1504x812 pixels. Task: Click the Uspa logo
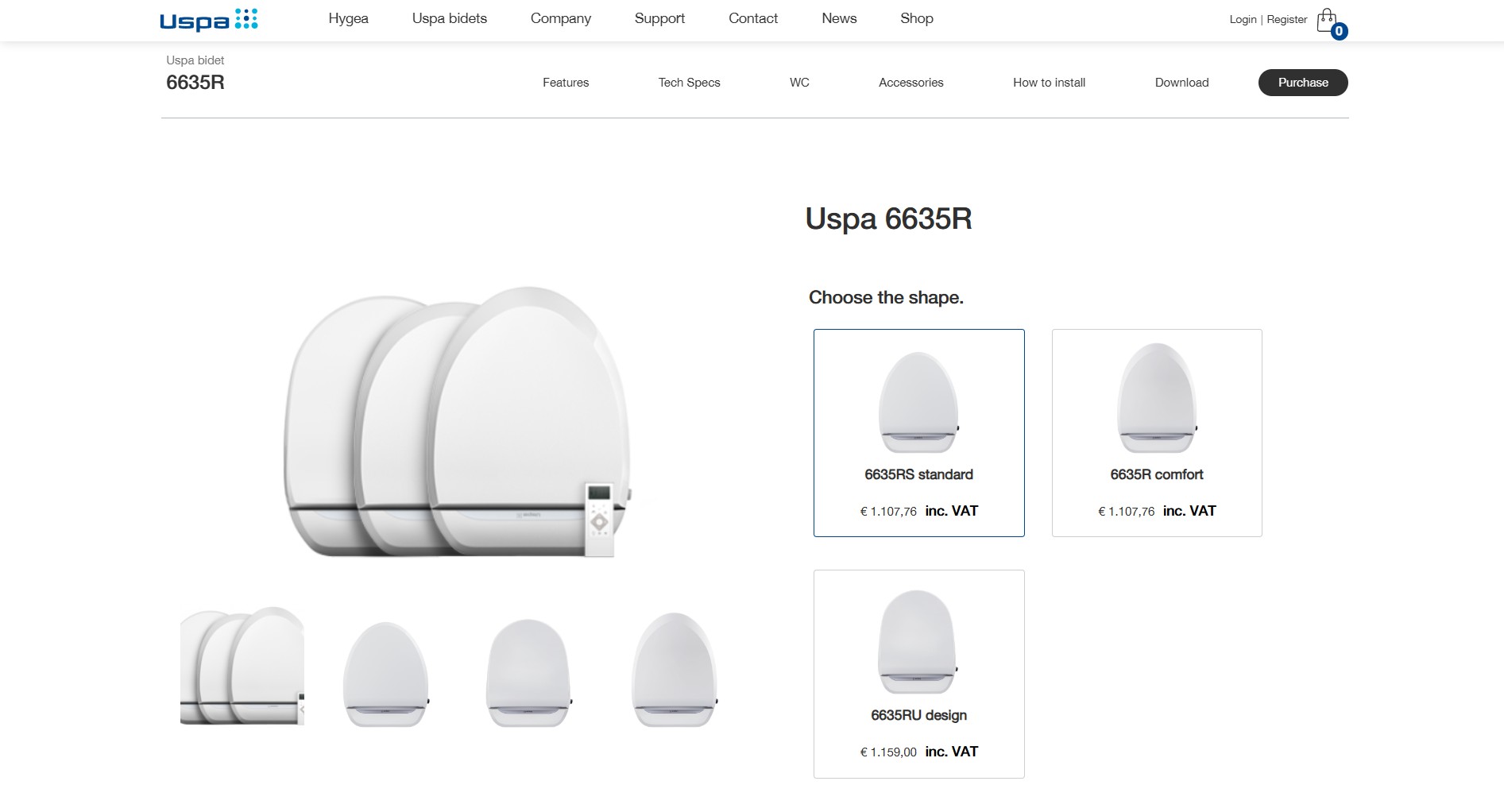[x=209, y=20]
